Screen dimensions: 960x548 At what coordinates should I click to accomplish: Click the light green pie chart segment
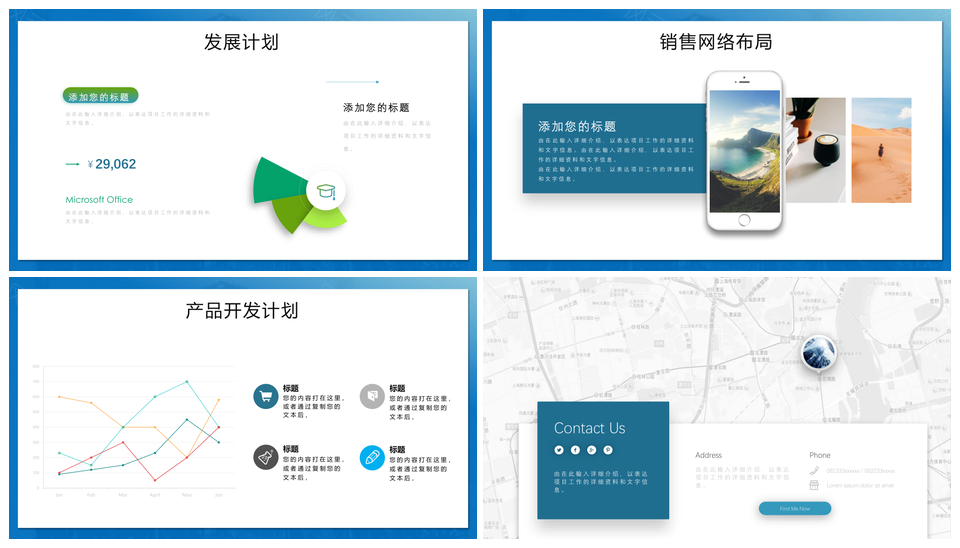(x=326, y=218)
